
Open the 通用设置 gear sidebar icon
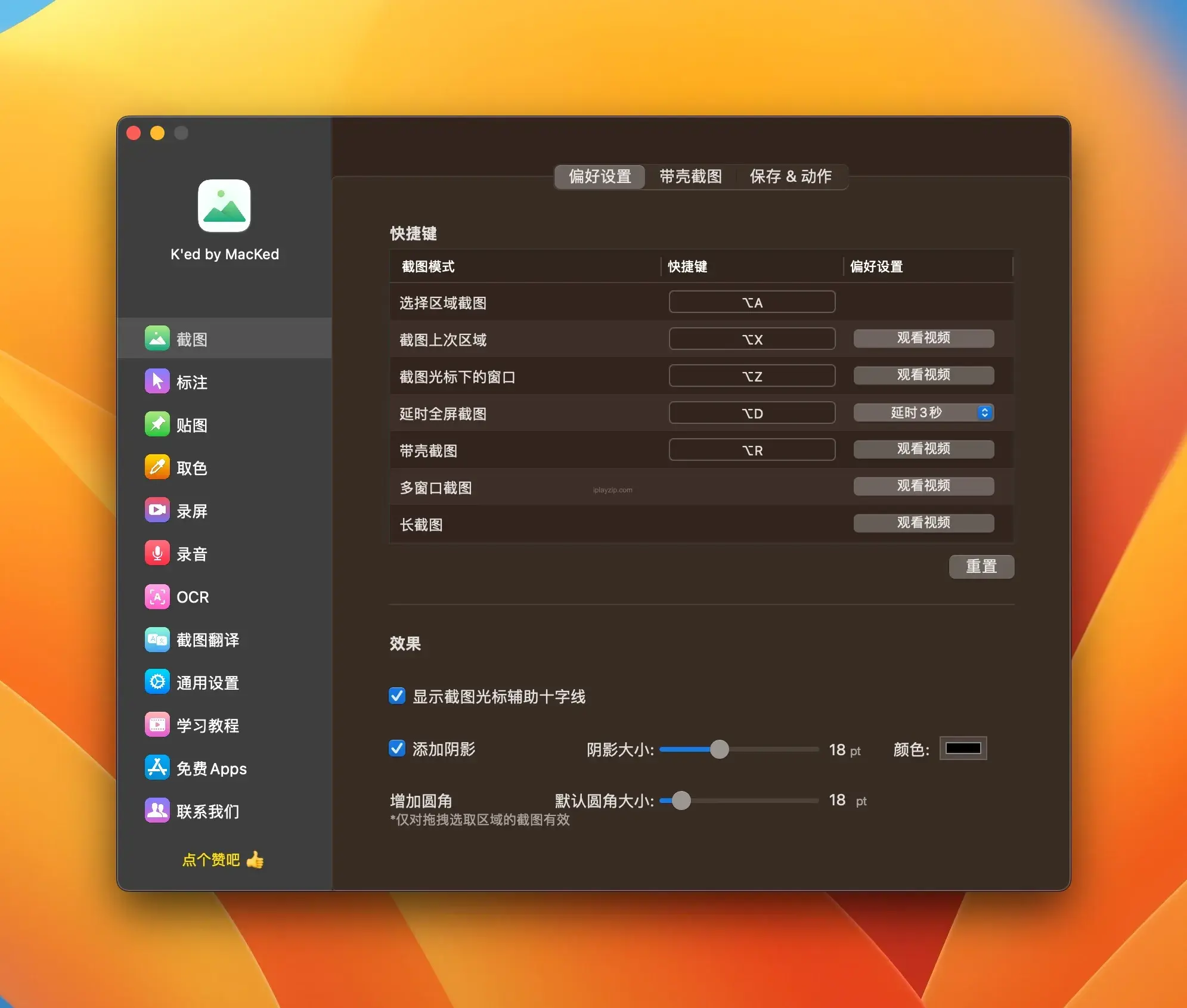click(x=157, y=682)
